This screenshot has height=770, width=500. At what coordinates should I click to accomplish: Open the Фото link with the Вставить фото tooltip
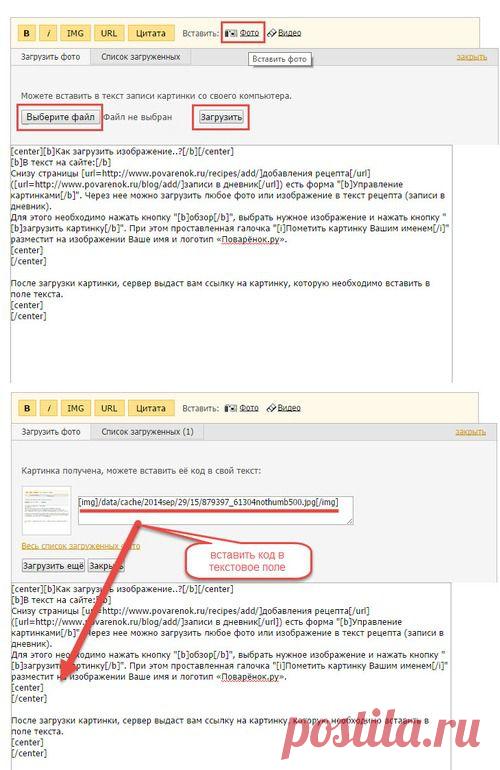coord(250,33)
